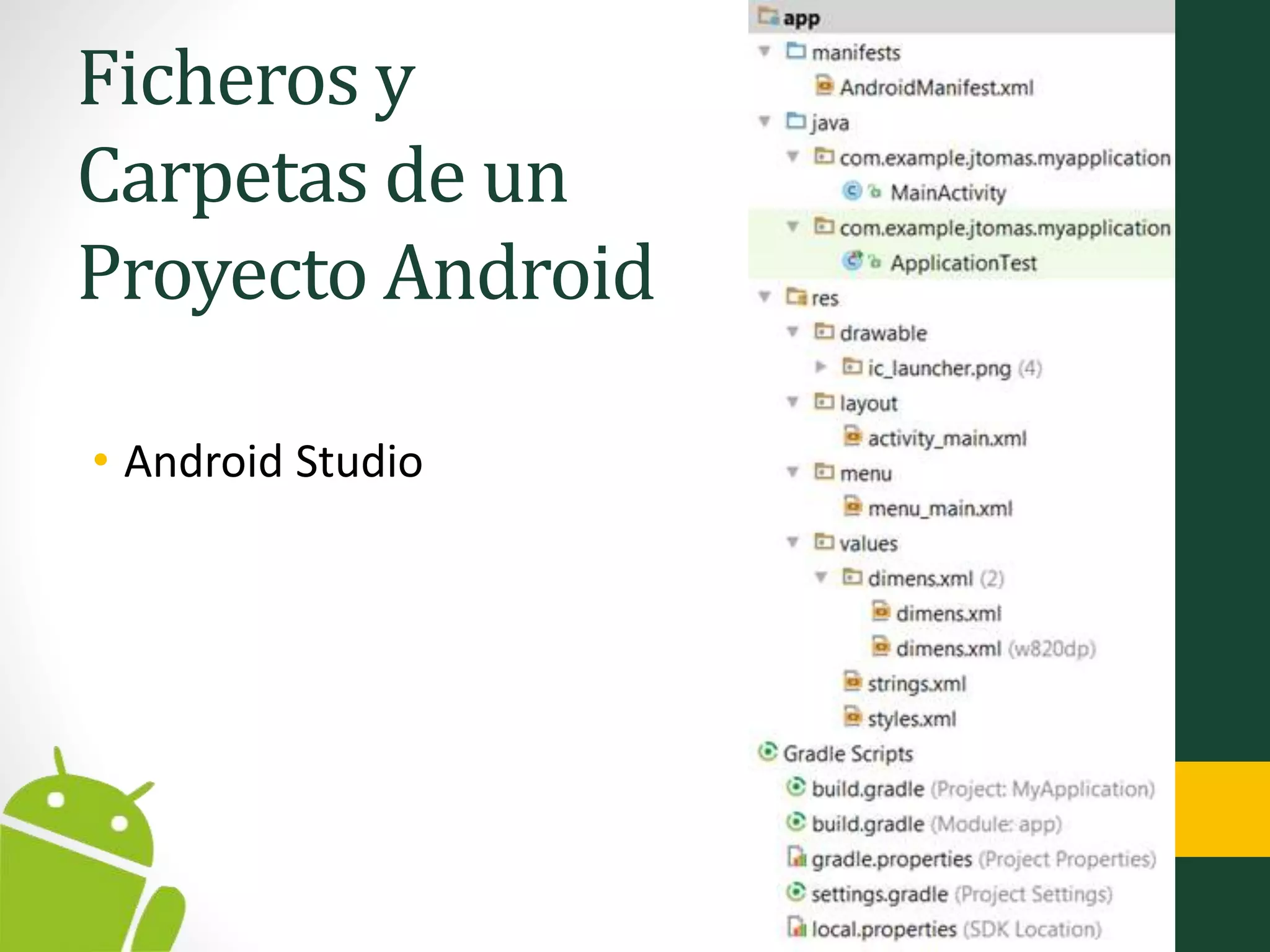This screenshot has width=1270, height=952.
Task: Open styles.xml file
Action: tap(912, 719)
